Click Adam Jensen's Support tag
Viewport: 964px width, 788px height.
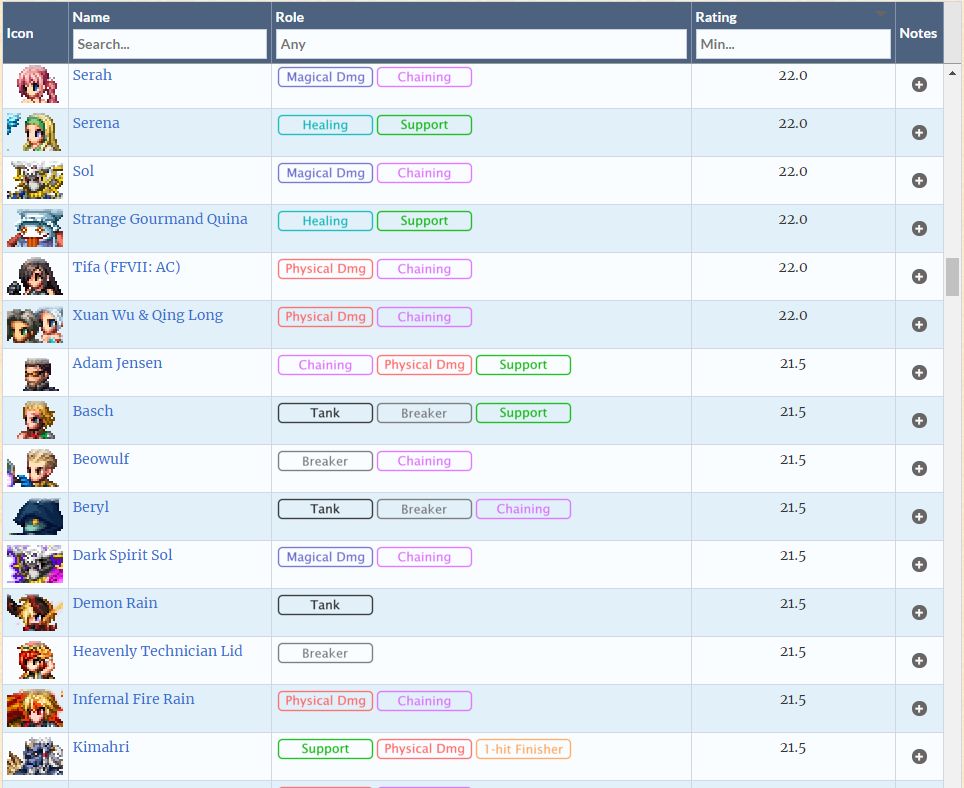coord(523,364)
